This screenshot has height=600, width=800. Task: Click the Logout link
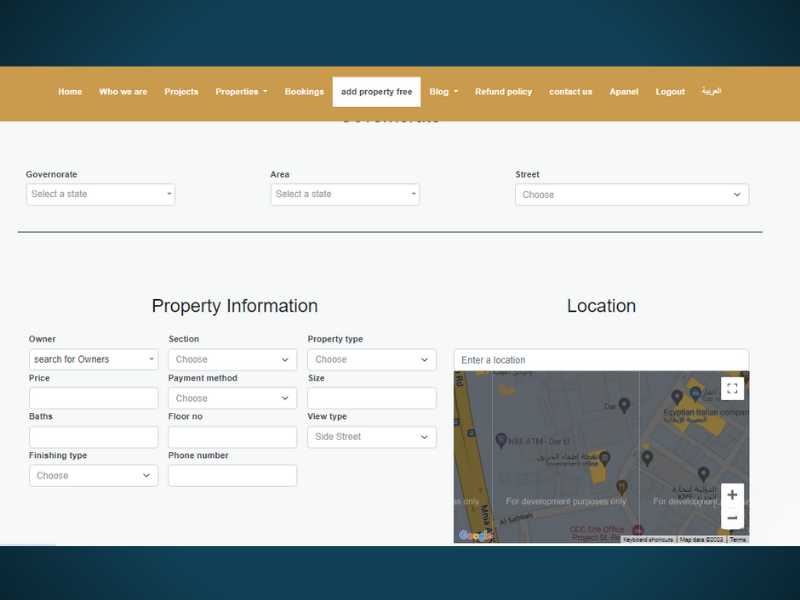pyautogui.click(x=670, y=91)
